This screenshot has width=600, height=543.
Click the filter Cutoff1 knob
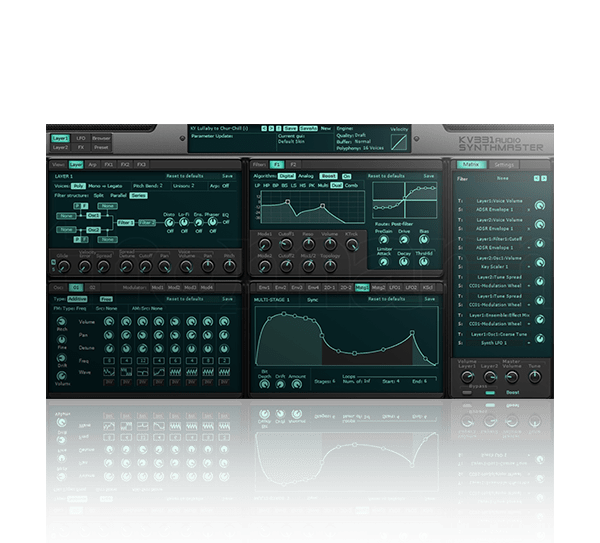286,244
